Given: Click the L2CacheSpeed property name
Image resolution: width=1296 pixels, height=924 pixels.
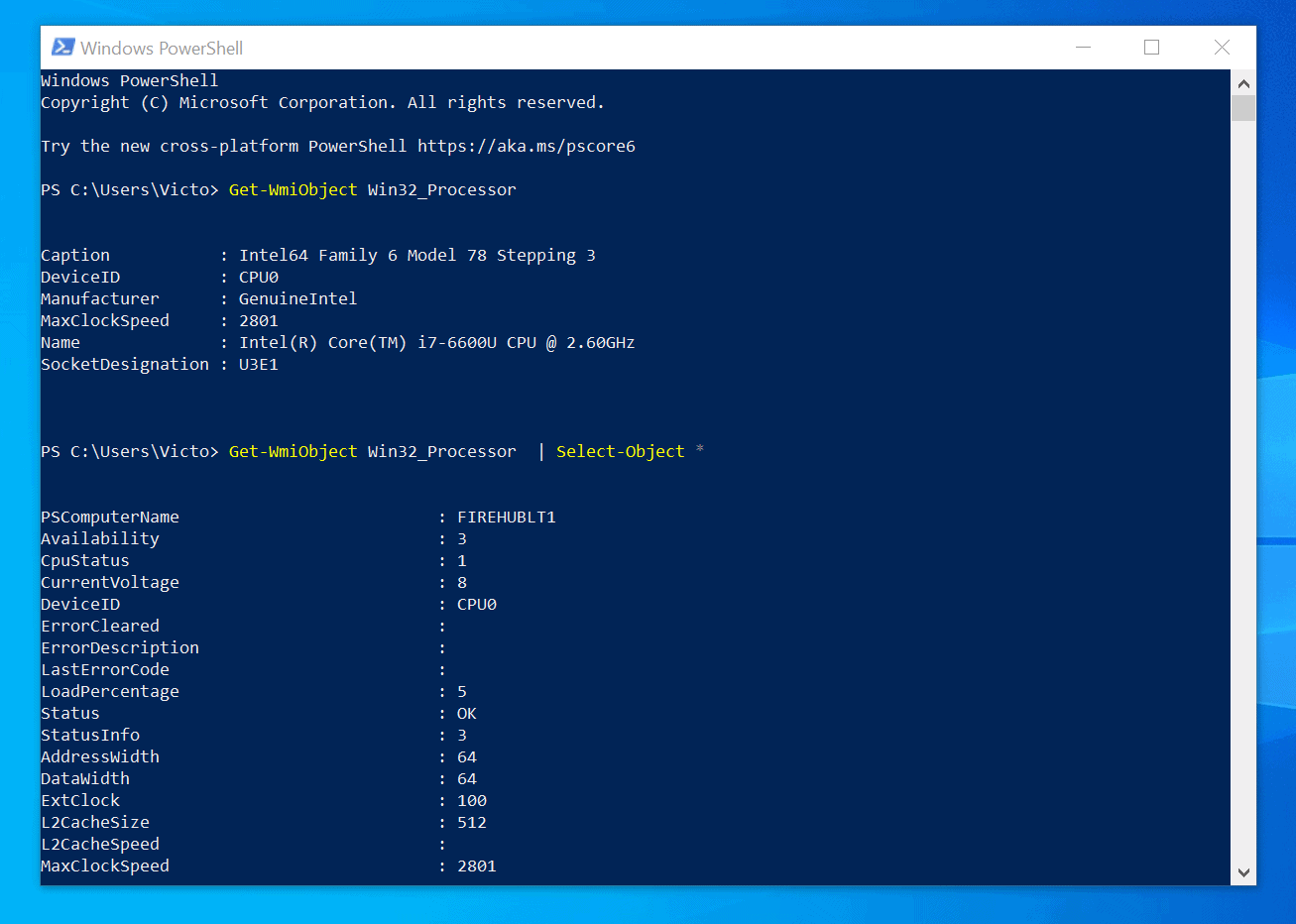Looking at the screenshot, I should click(100, 845).
